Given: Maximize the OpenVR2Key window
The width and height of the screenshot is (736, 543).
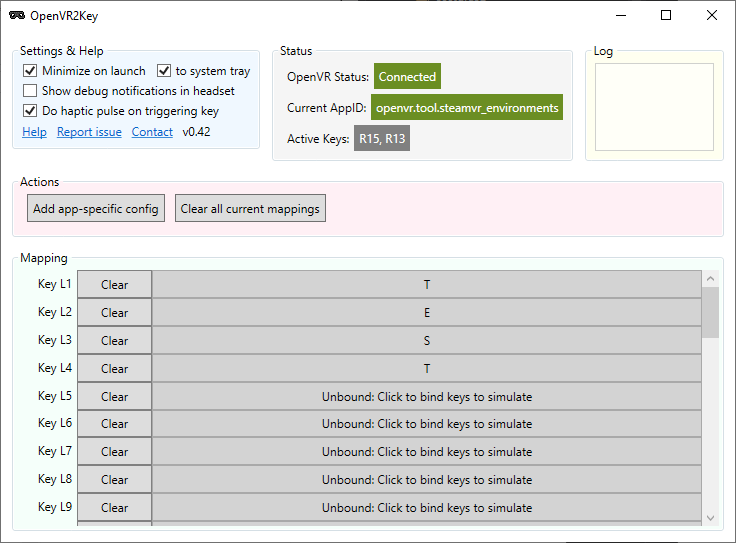Looking at the screenshot, I should [x=666, y=15].
